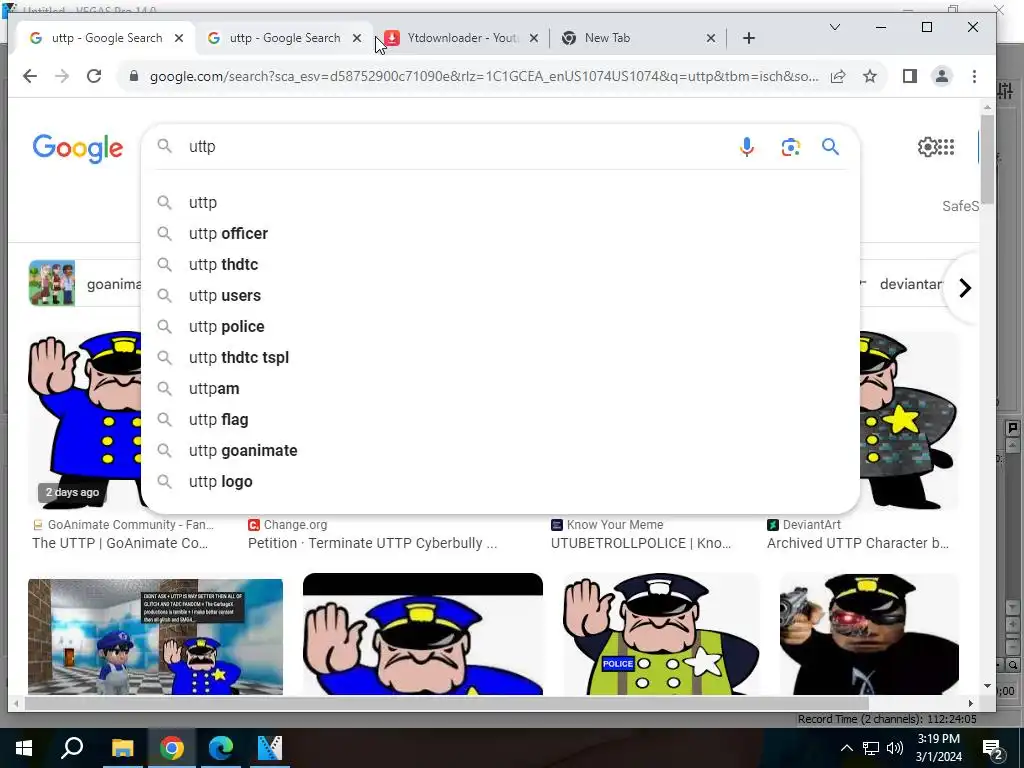Image resolution: width=1024 pixels, height=768 pixels.
Task: Choose suggestion 'uttp officer'
Action: coord(500,234)
